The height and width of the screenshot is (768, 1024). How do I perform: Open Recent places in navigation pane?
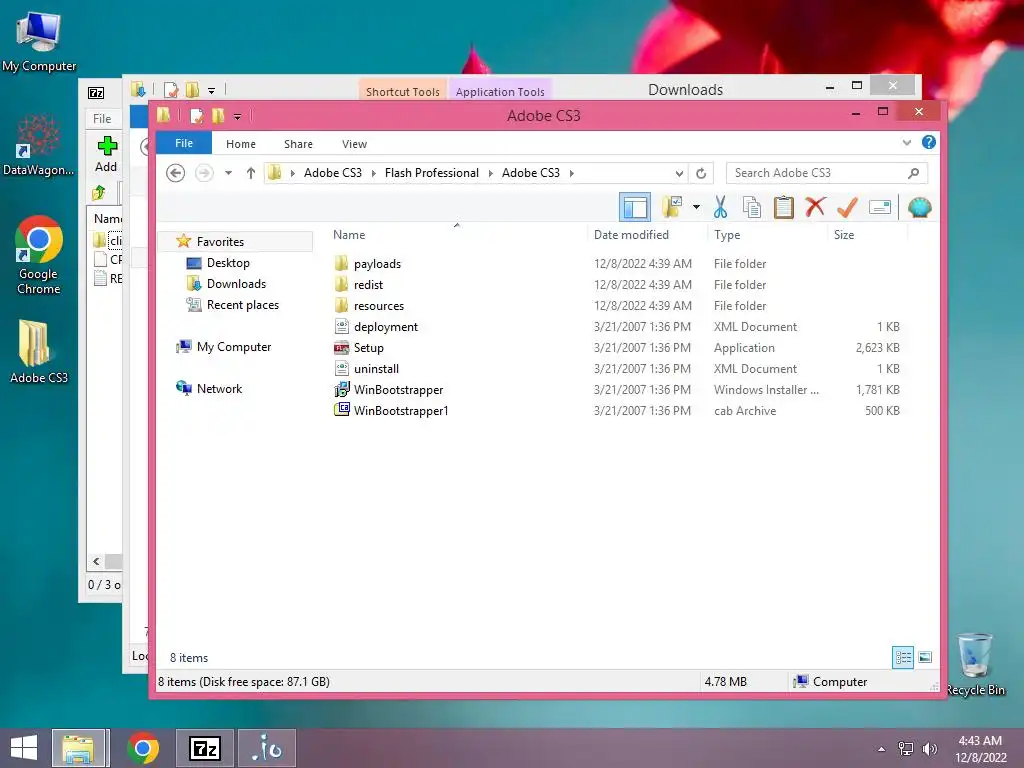pyautogui.click(x=242, y=305)
